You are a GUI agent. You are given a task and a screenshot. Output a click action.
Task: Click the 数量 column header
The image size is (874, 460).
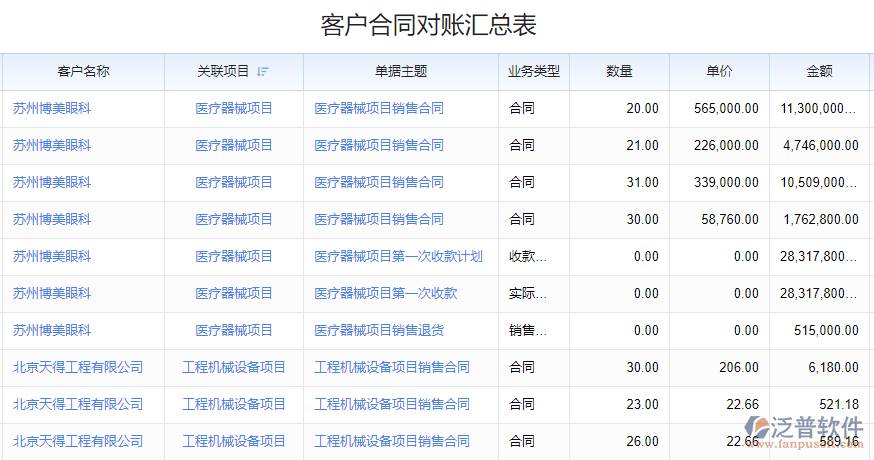pyautogui.click(x=619, y=71)
